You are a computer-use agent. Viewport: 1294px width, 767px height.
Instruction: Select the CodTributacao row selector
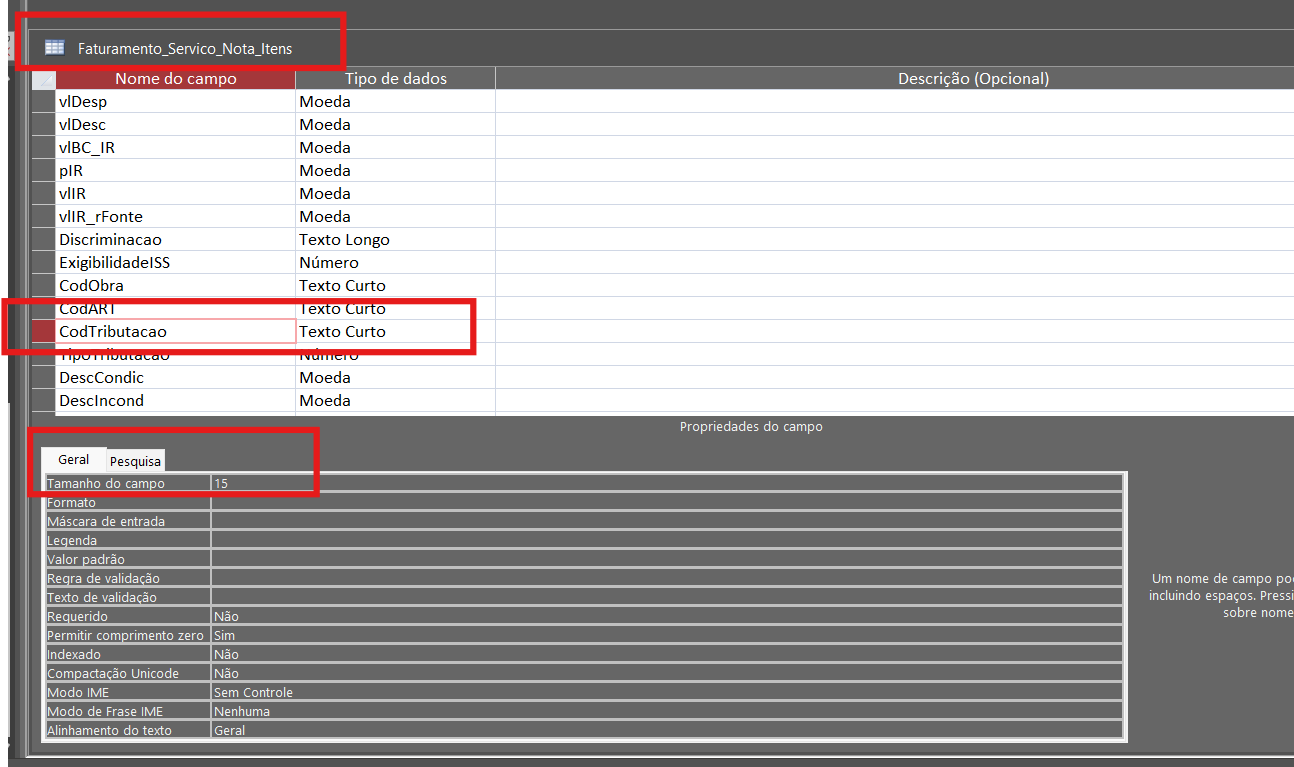[x=43, y=331]
